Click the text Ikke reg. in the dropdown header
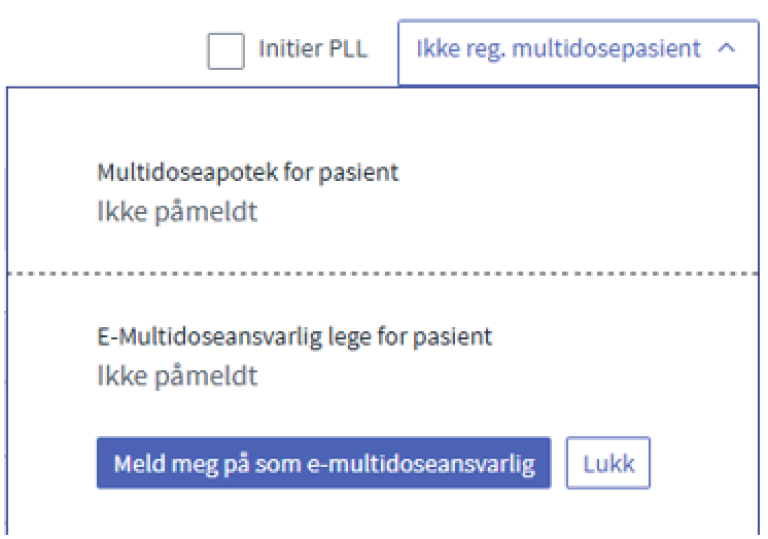The height and width of the screenshot is (539, 768). click(x=460, y=49)
